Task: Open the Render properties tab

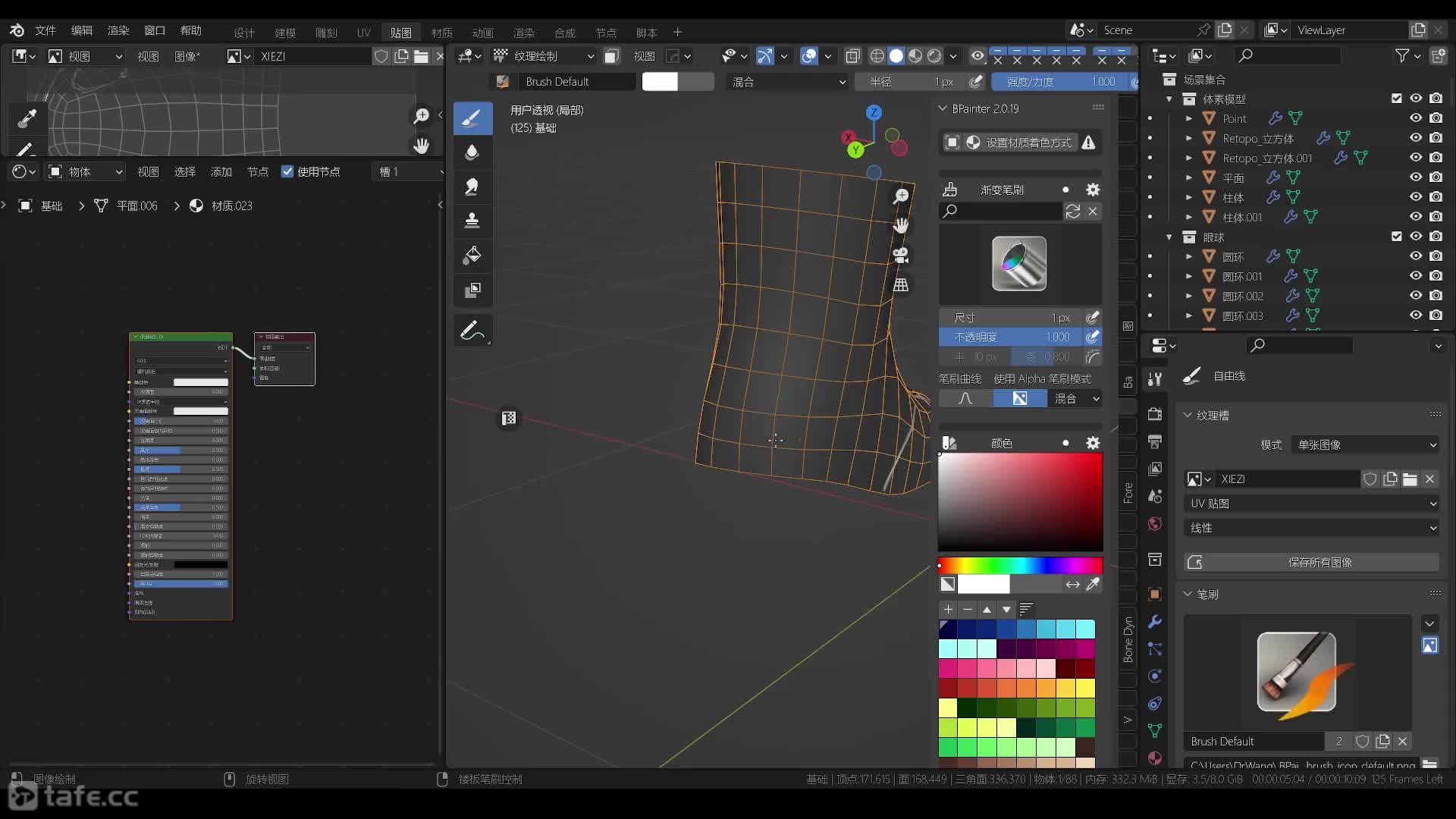Action: tap(1155, 414)
